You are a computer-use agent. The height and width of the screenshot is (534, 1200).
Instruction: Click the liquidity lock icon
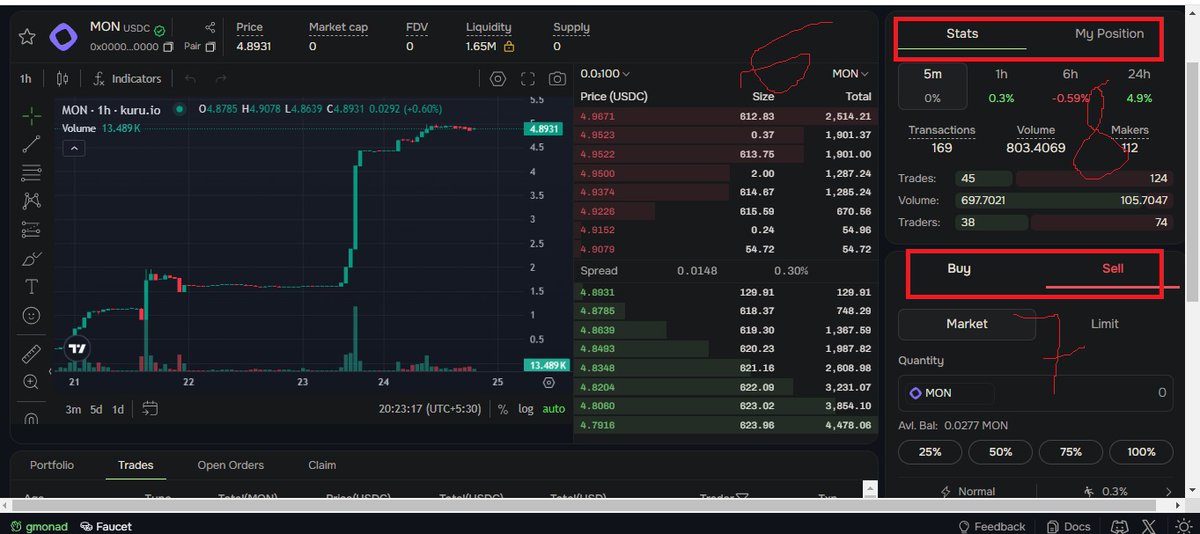509,46
